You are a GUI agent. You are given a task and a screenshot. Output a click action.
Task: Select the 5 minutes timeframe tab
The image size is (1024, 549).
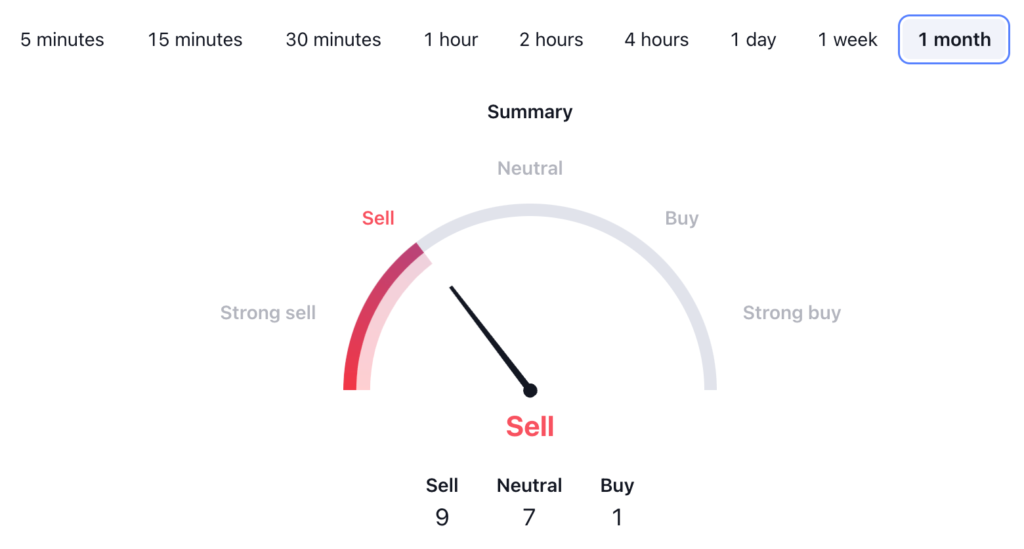[x=62, y=40]
